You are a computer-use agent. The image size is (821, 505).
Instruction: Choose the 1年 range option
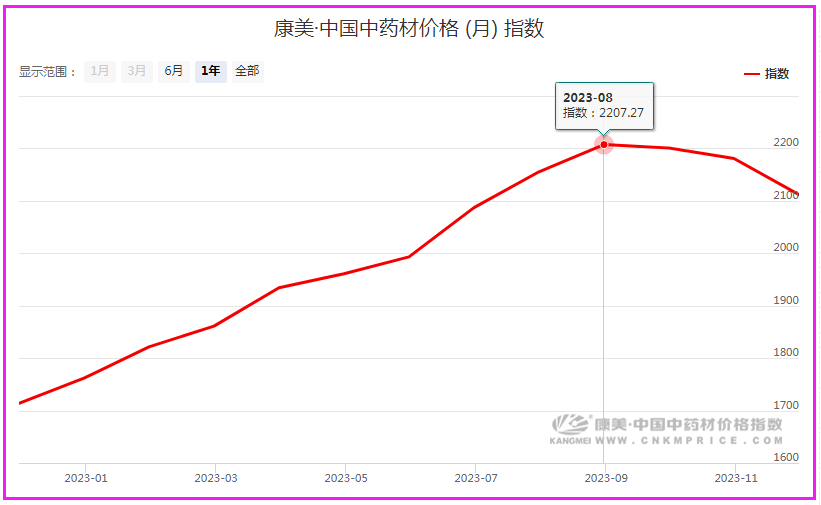tap(210, 71)
